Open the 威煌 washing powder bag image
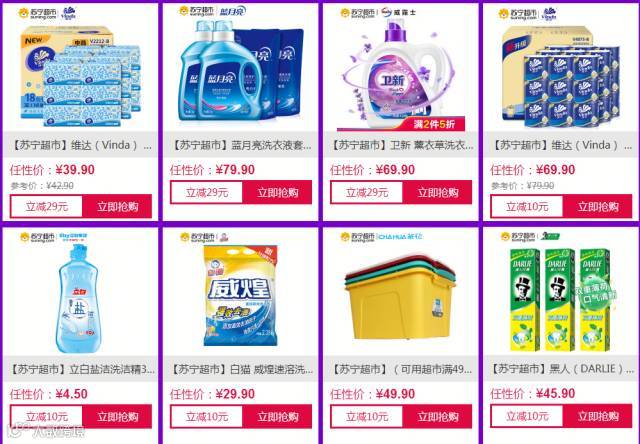Viewport: 640px width, 444px height. click(241, 295)
